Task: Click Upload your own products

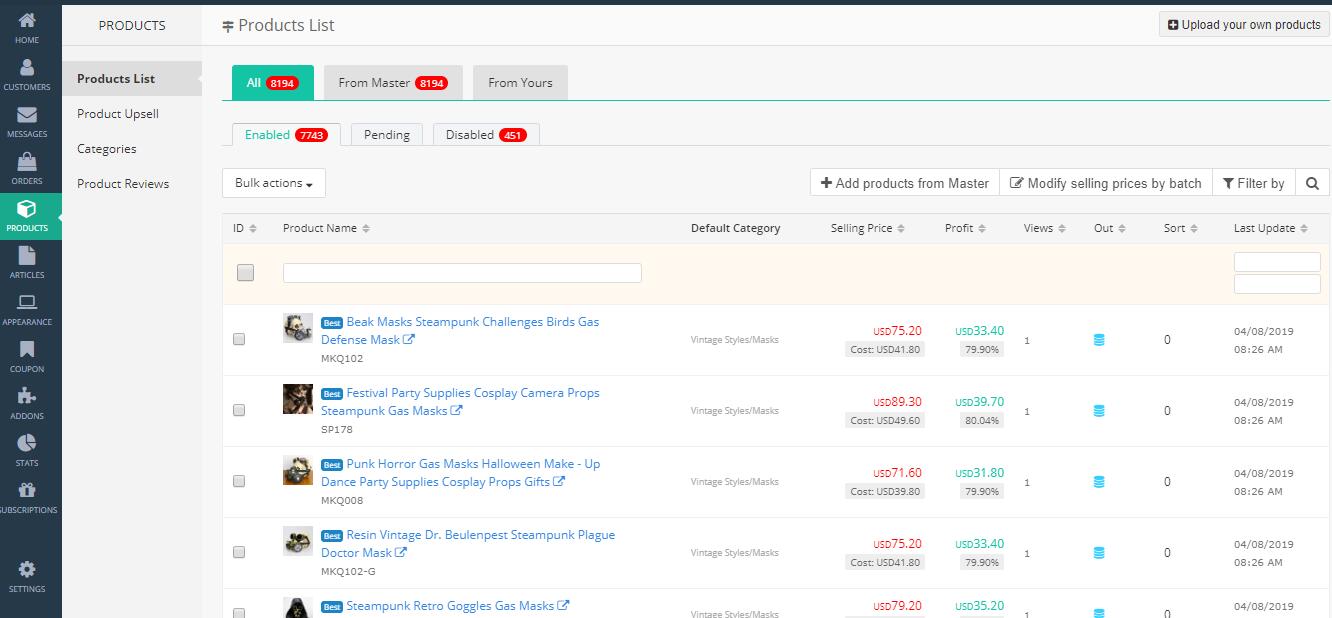Action: [x=1243, y=24]
